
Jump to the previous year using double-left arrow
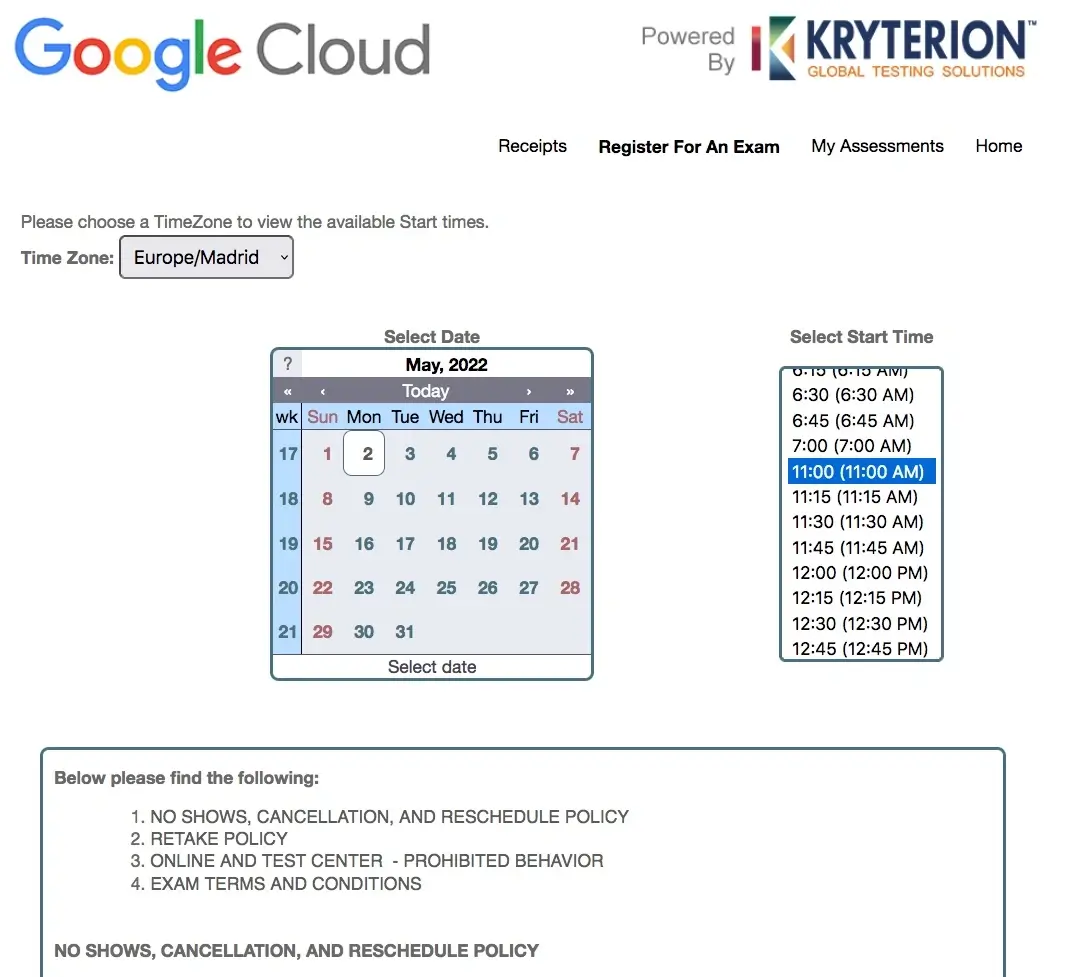click(x=287, y=390)
